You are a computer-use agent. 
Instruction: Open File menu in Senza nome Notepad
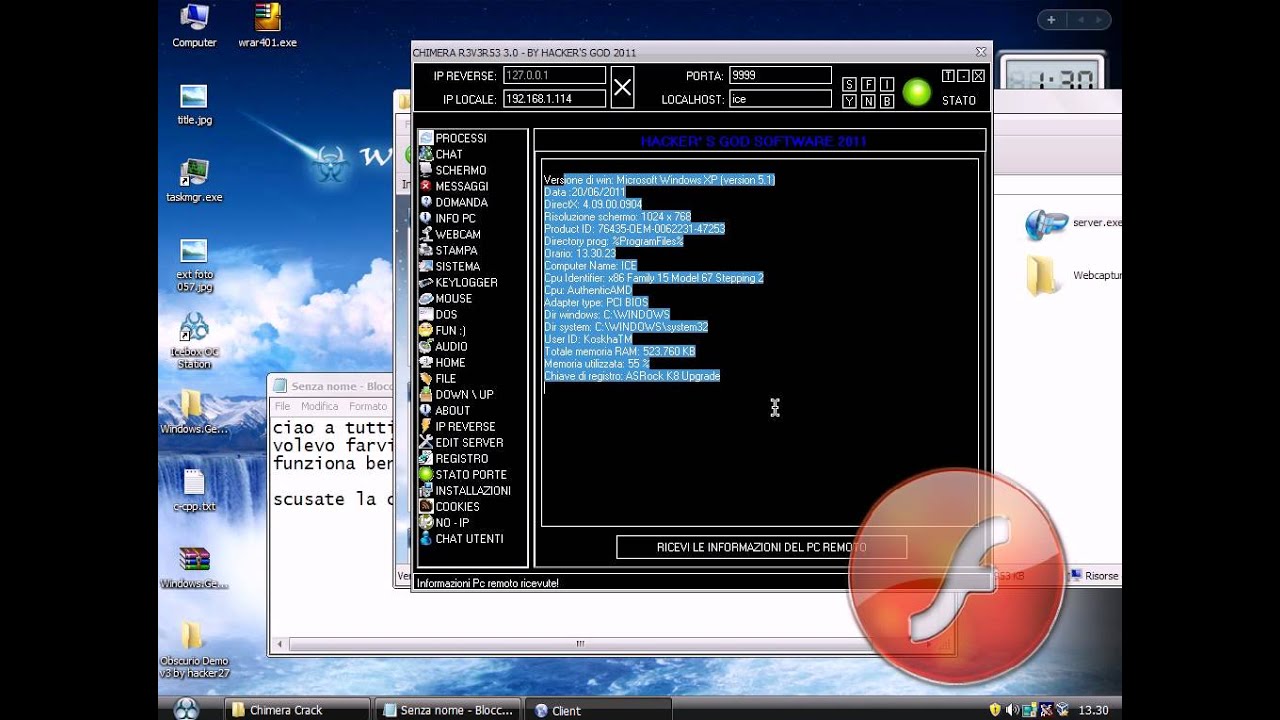tap(283, 406)
